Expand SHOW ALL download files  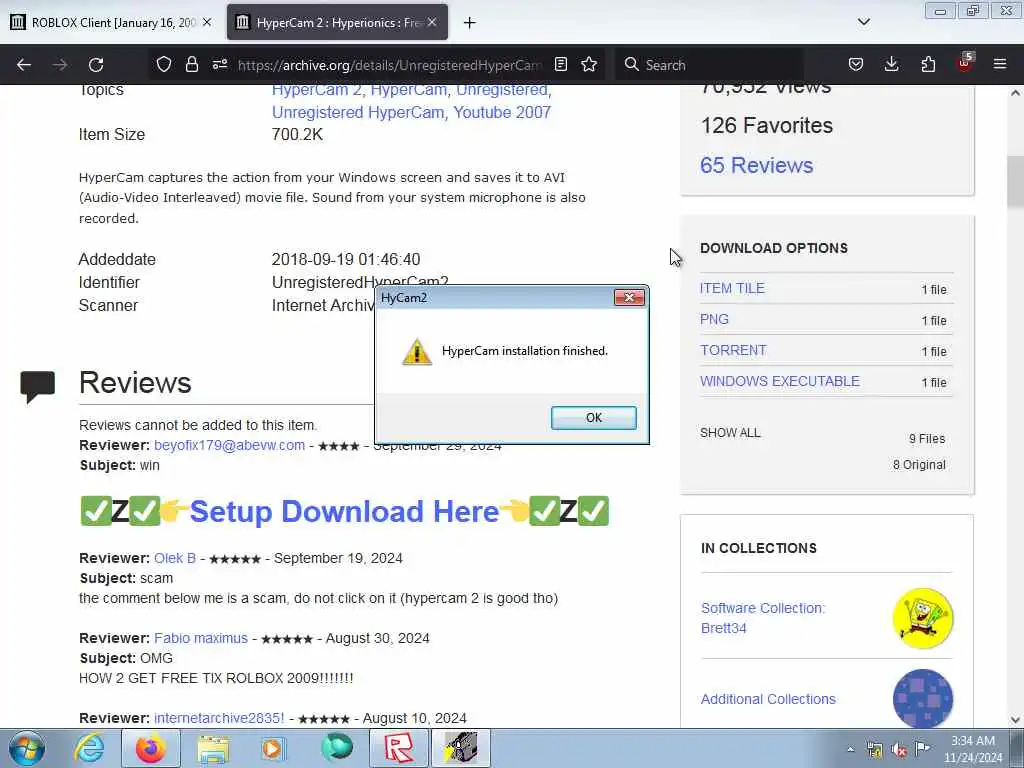tap(730, 433)
